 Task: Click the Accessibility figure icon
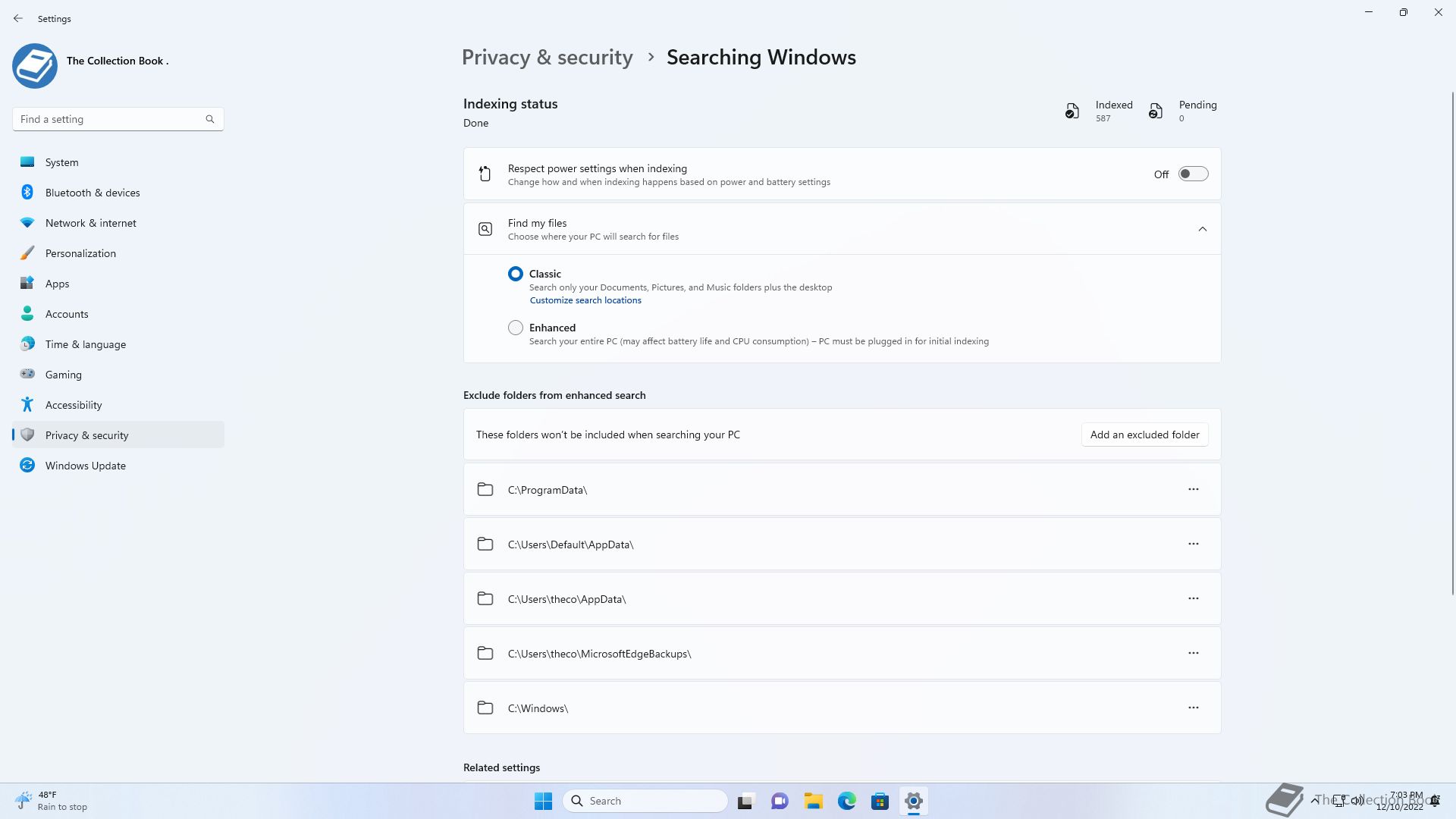[27, 405]
